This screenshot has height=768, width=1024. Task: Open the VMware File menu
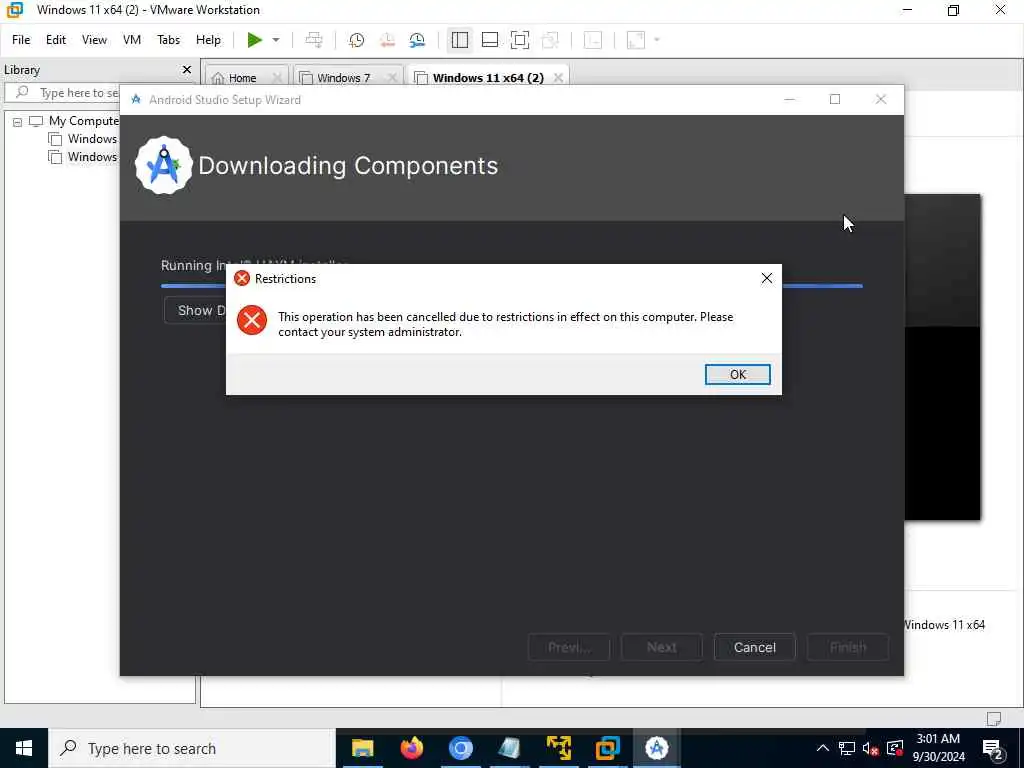click(x=21, y=40)
